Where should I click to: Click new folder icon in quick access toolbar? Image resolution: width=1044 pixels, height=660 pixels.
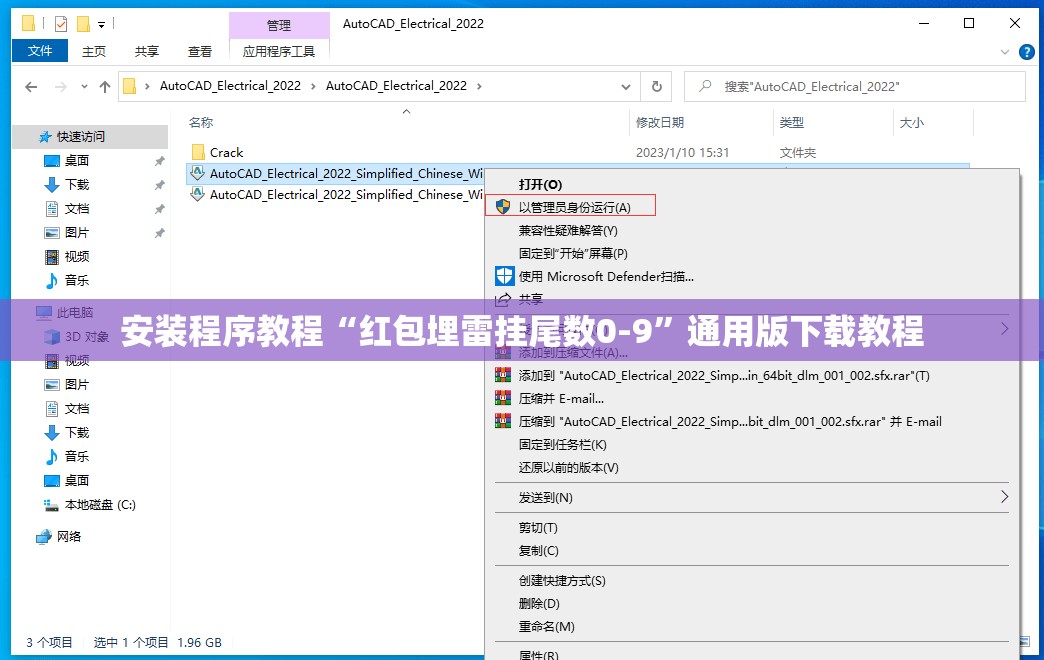83,24
